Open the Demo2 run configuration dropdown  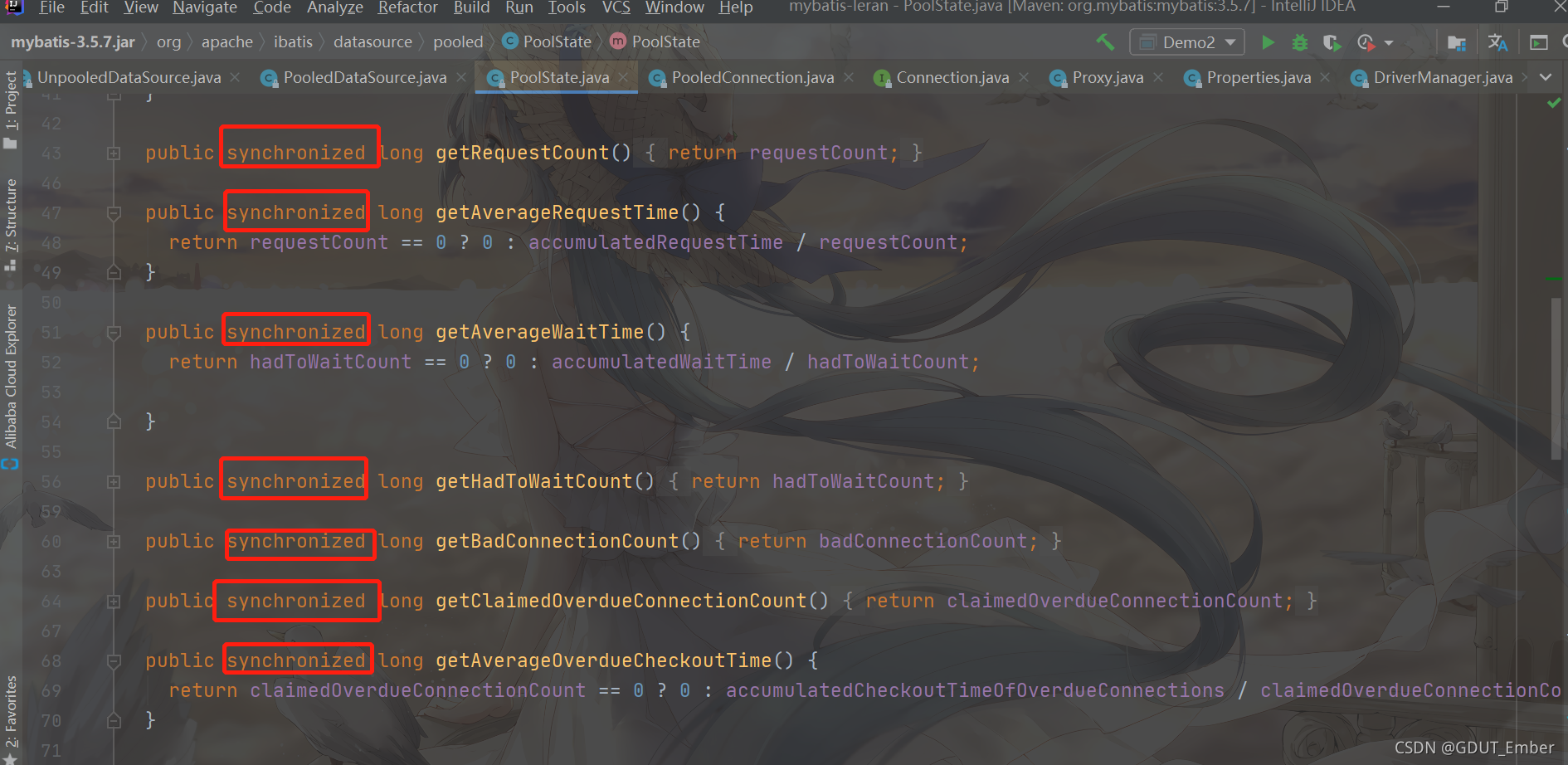tap(1187, 42)
